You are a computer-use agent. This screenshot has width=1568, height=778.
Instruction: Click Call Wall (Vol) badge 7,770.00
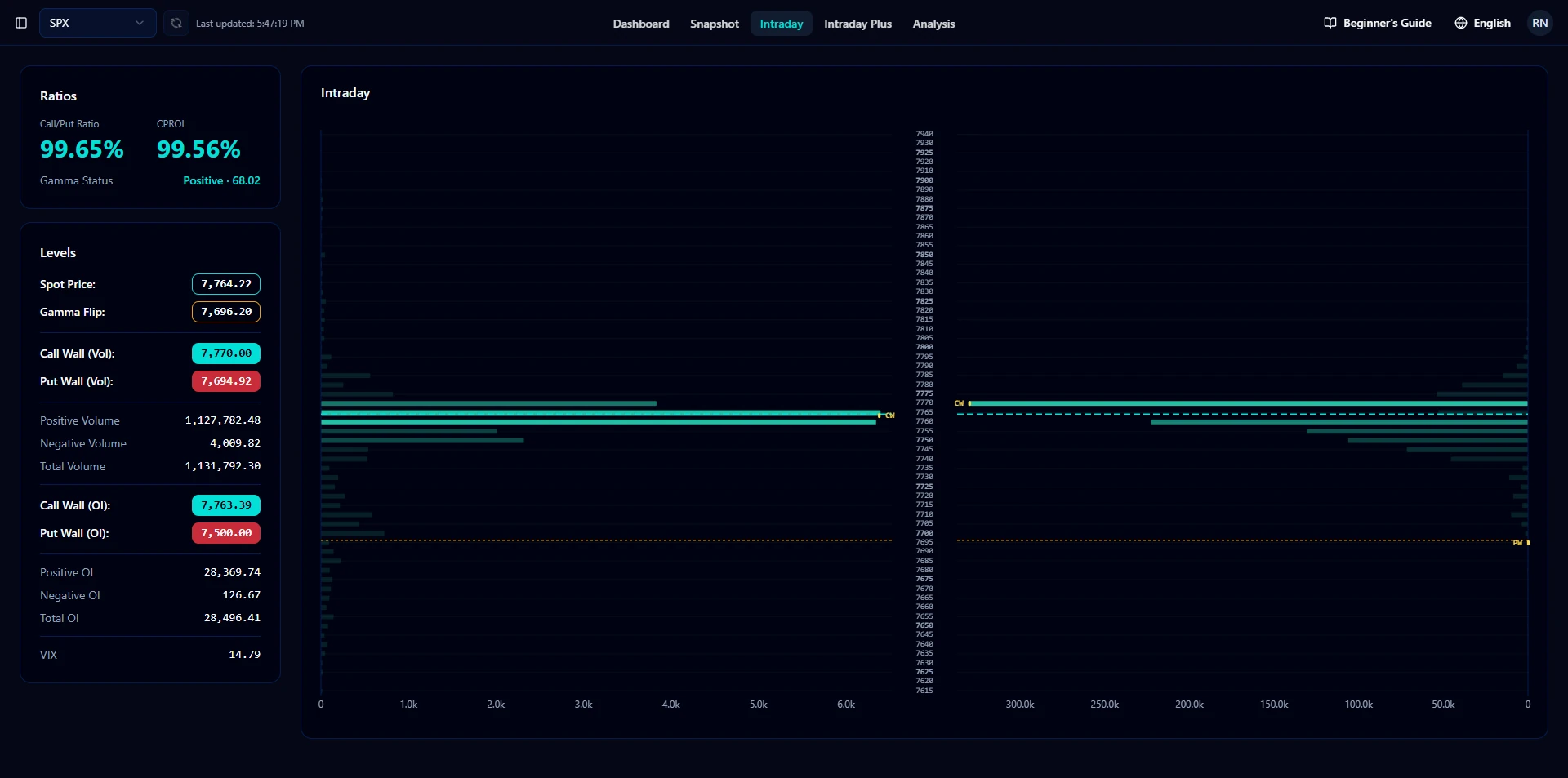[226, 353]
